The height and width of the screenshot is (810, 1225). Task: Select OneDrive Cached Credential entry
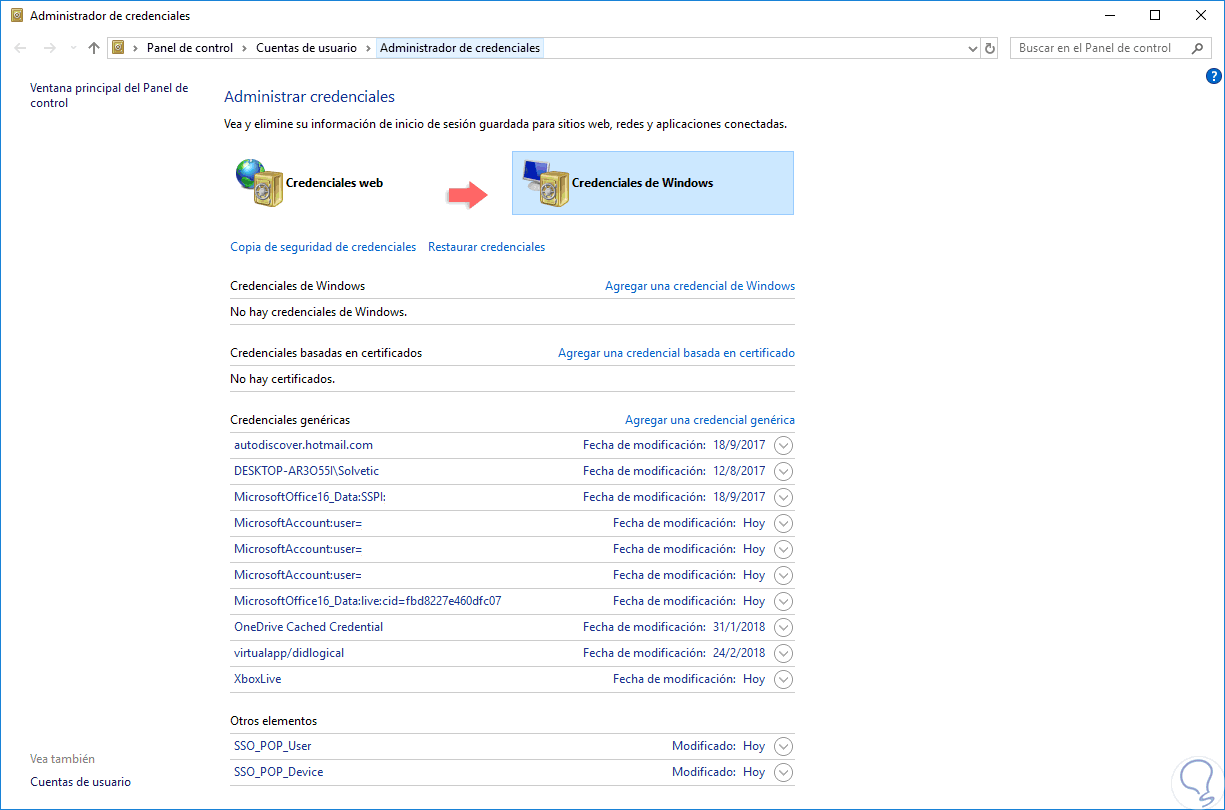(309, 627)
